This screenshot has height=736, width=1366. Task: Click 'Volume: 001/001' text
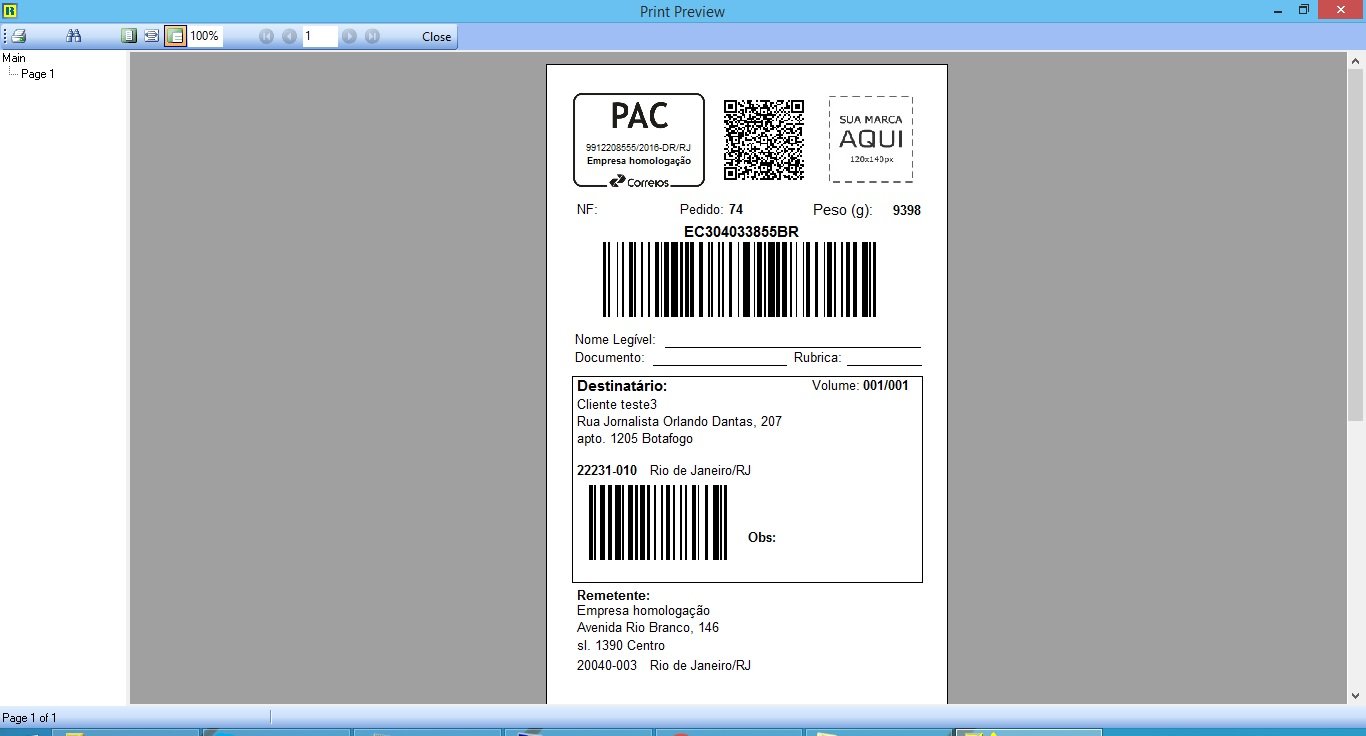pyautogui.click(x=860, y=386)
